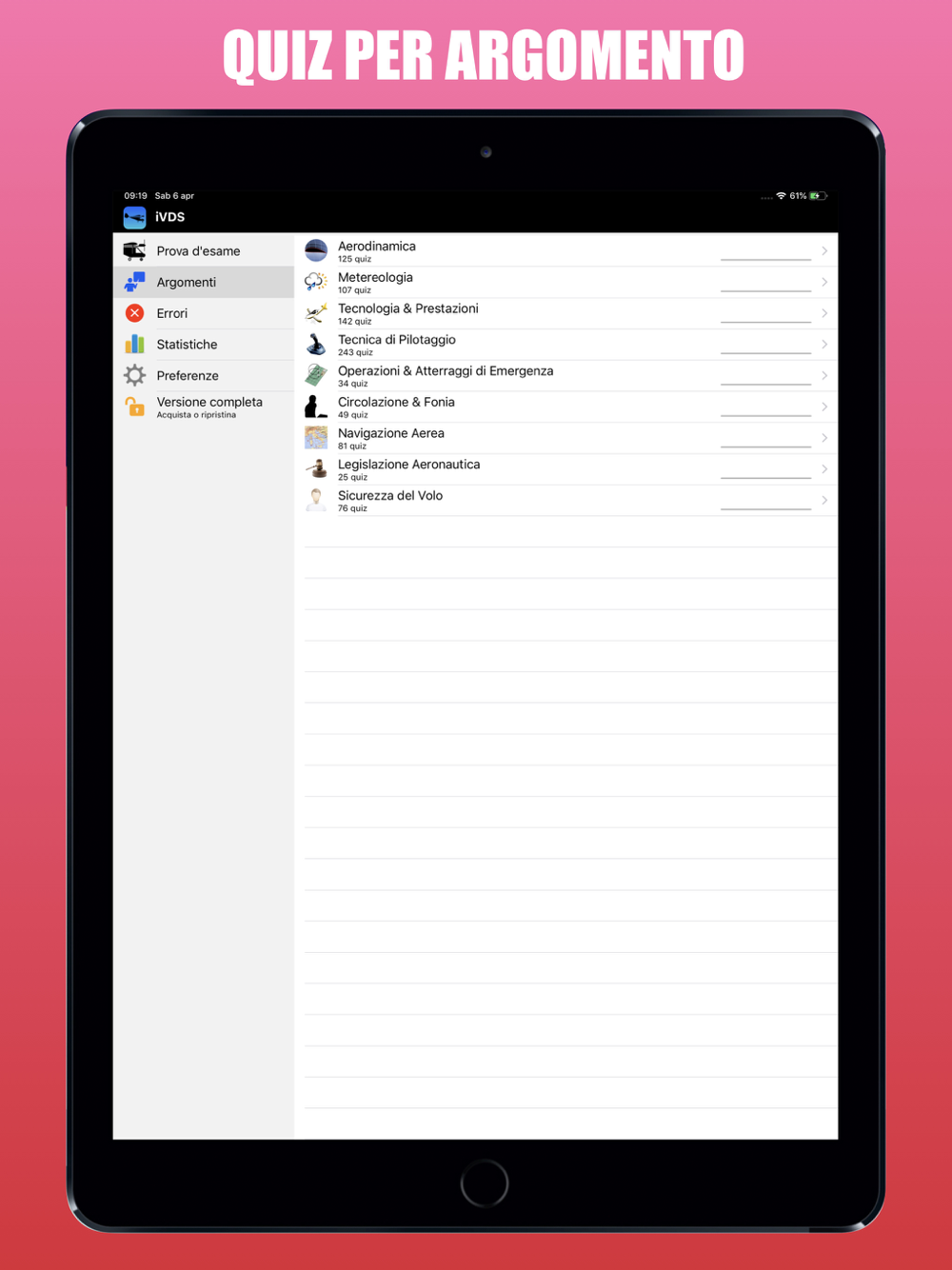Image resolution: width=952 pixels, height=1270 pixels.
Task: Click the Prova d'esame airplane icon
Action: click(x=134, y=251)
